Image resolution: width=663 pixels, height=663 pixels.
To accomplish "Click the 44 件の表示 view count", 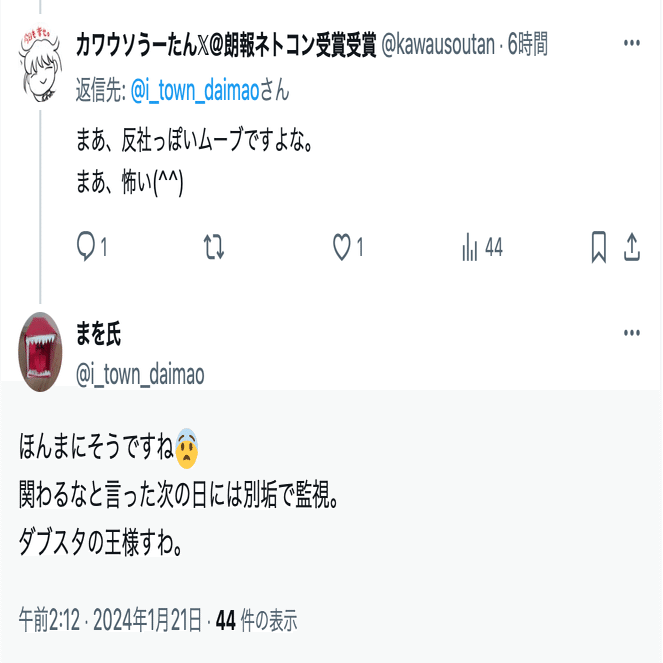I will [x=257, y=620].
